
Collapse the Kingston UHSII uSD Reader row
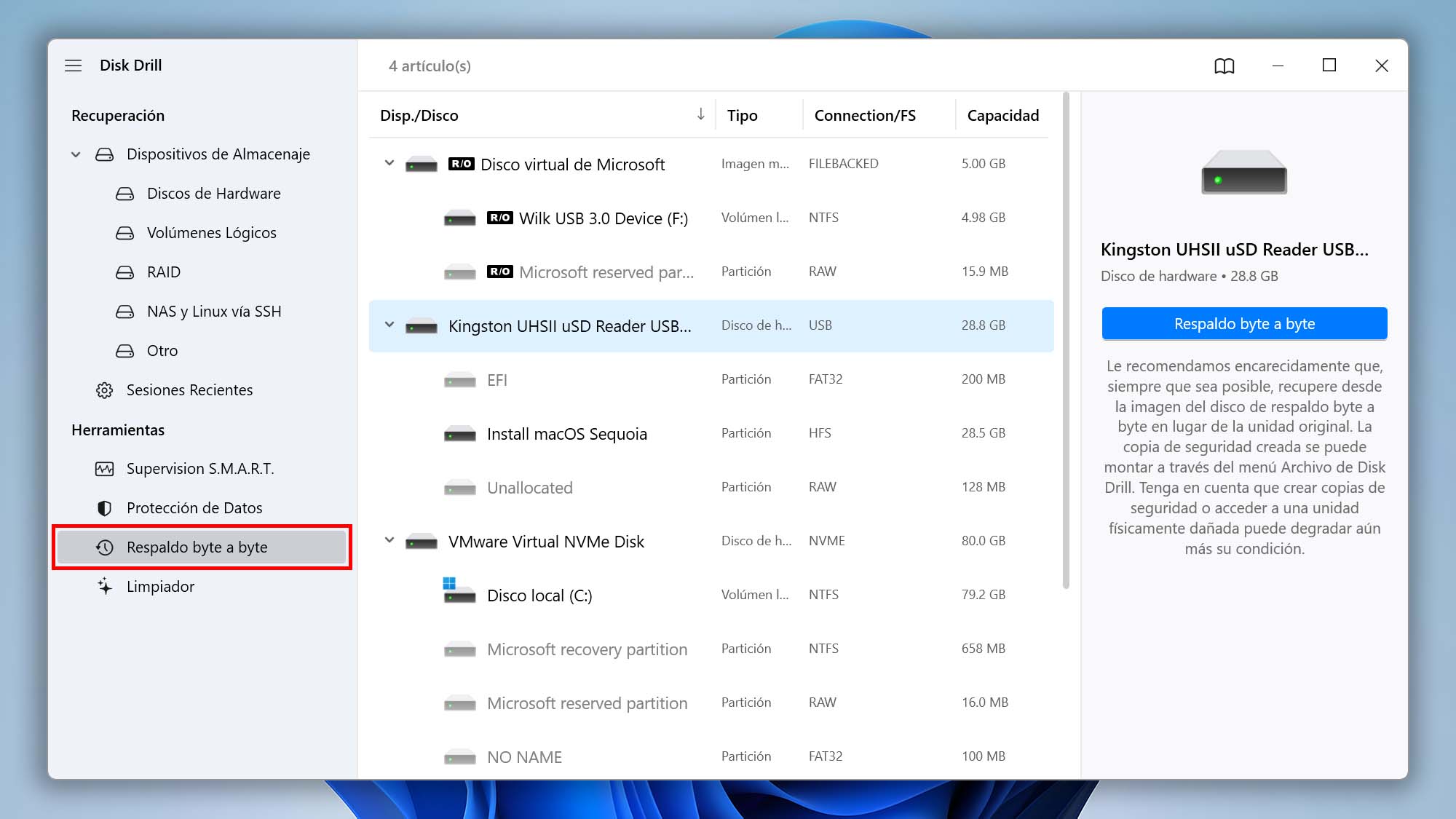[389, 325]
